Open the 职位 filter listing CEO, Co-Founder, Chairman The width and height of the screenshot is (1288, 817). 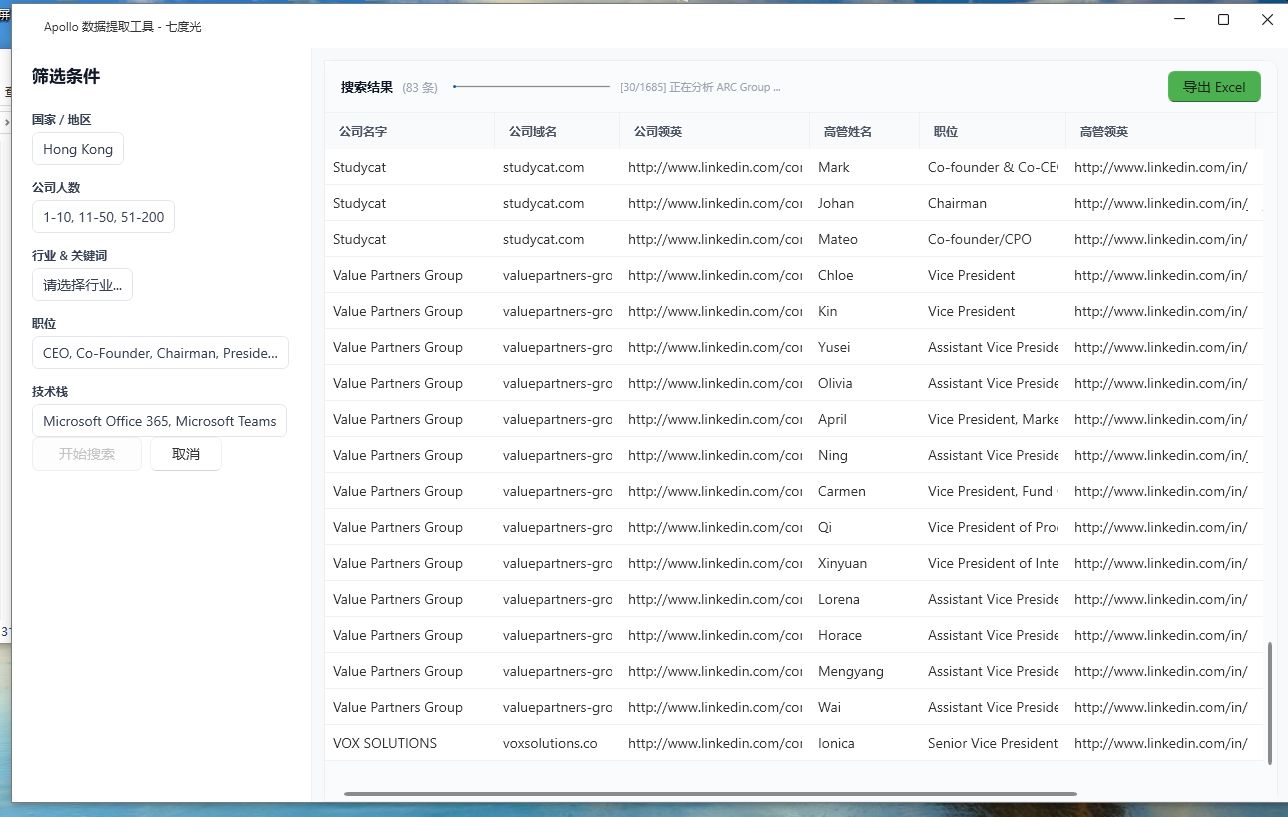(160, 353)
